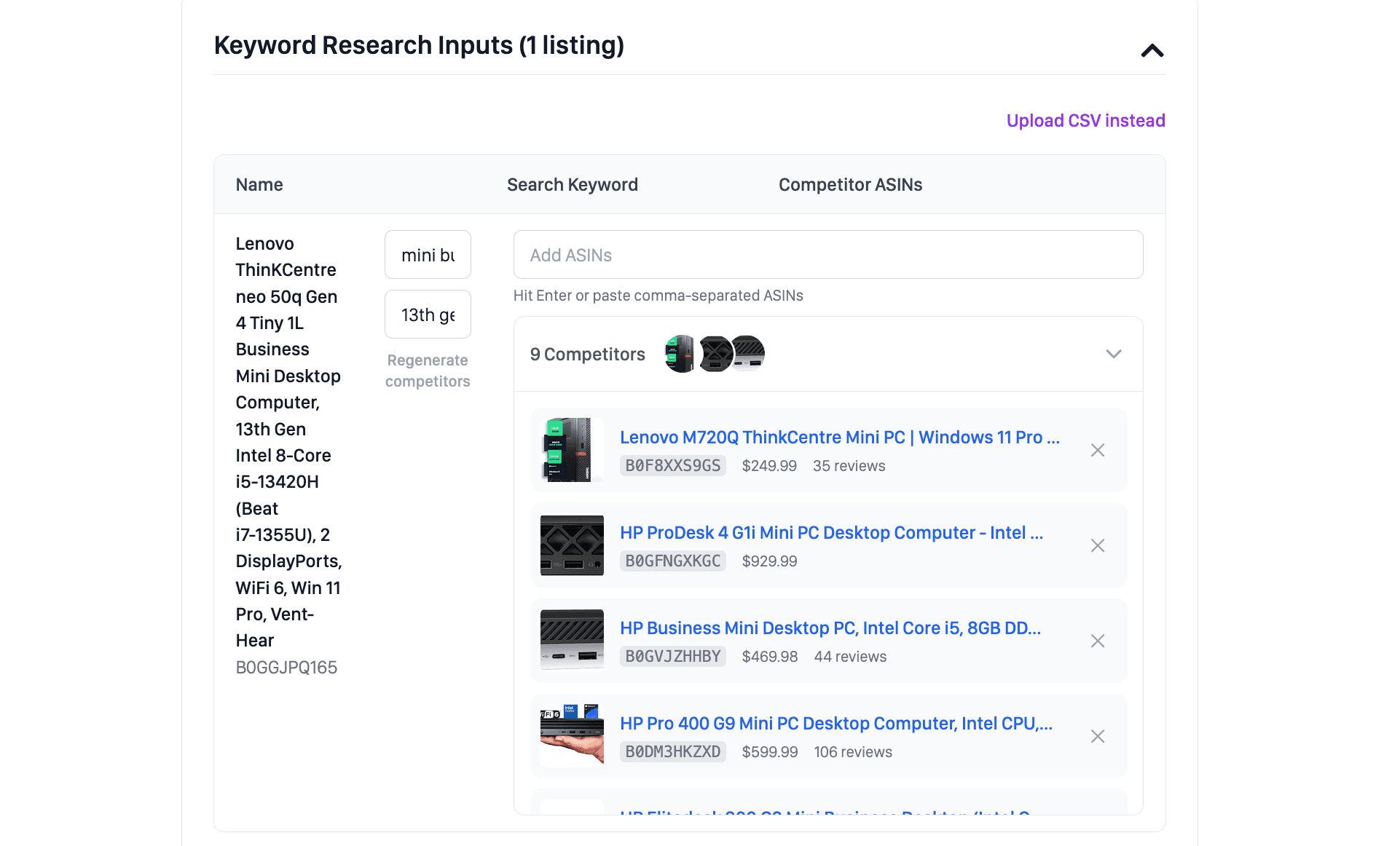Click the Lenovo ThinkCentre neo 50q listing name

coord(288,442)
